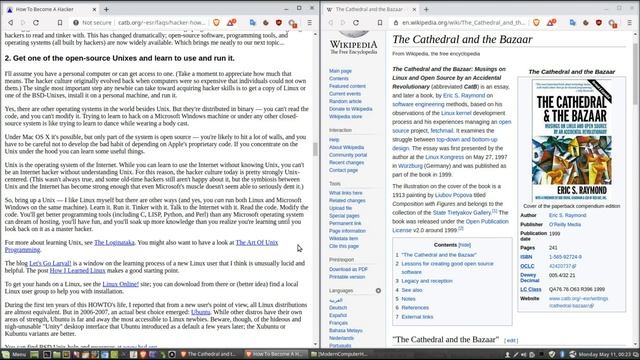Image resolution: width=640 pixels, height=360 pixels.
Task: Open the taskbar Menu button
Action: tap(13, 354)
